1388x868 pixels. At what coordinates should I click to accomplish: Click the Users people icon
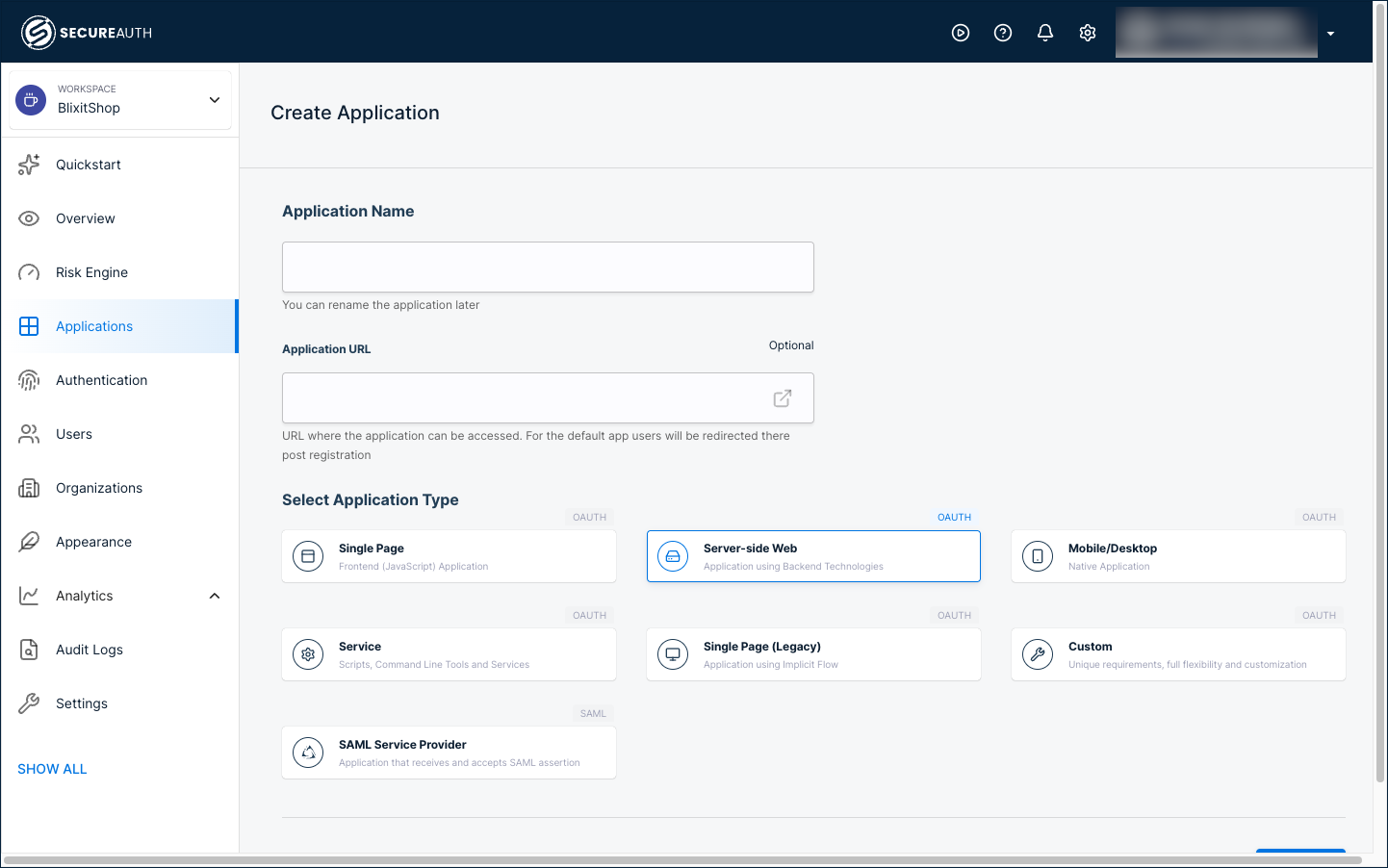[x=29, y=434]
